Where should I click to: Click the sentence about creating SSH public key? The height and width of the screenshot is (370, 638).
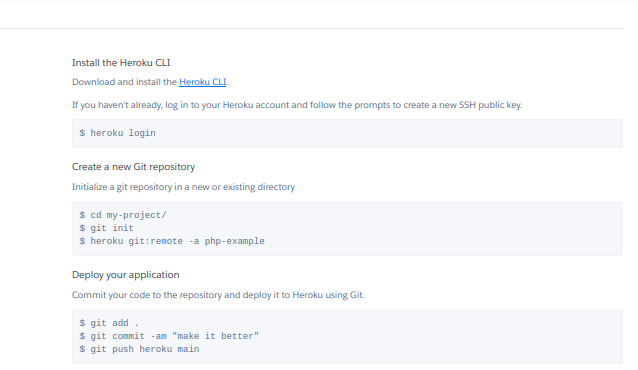click(x=297, y=105)
